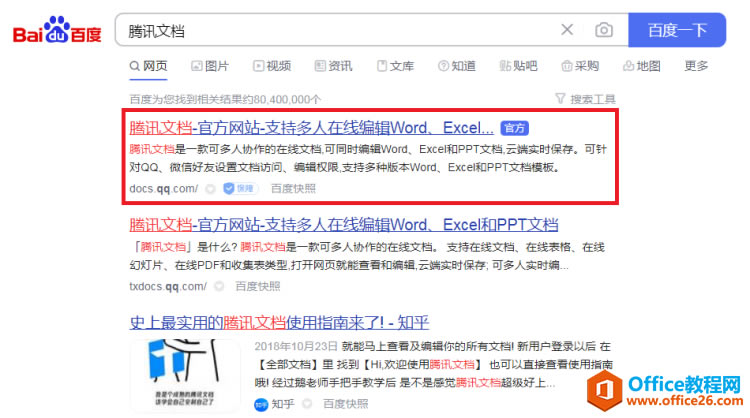Switch to the 知道 tab
750x418 pixels.
457,66
